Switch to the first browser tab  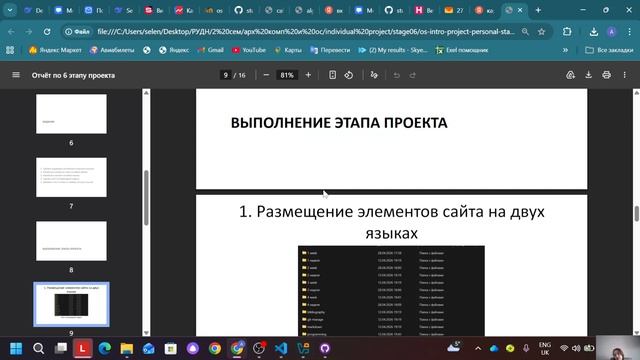click(33, 10)
